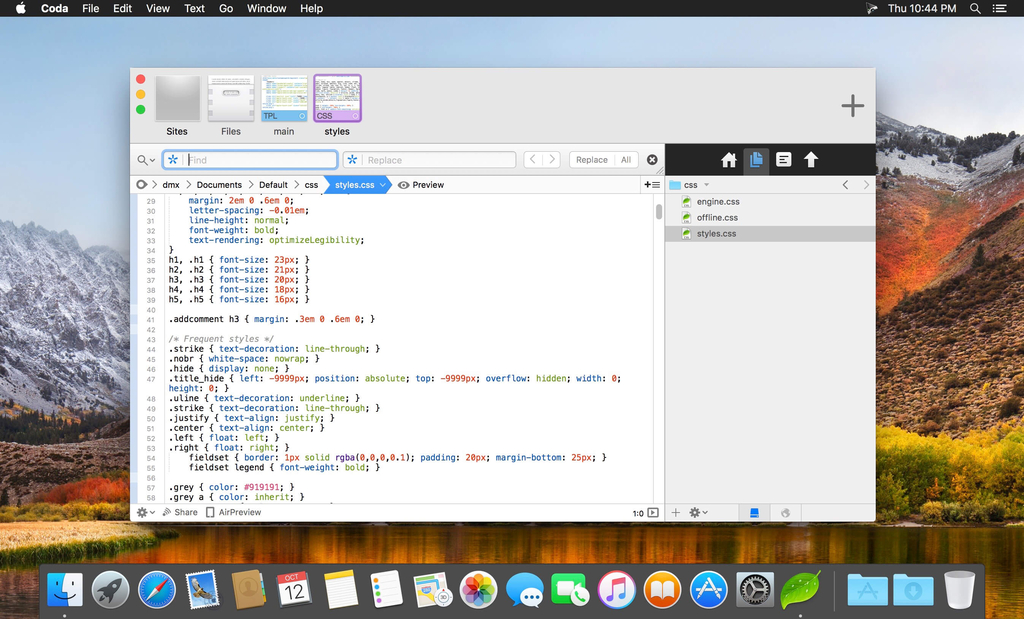Screen dimensions: 1024x619
Task: Click the editor vertical scrollbar
Action: click(x=659, y=212)
